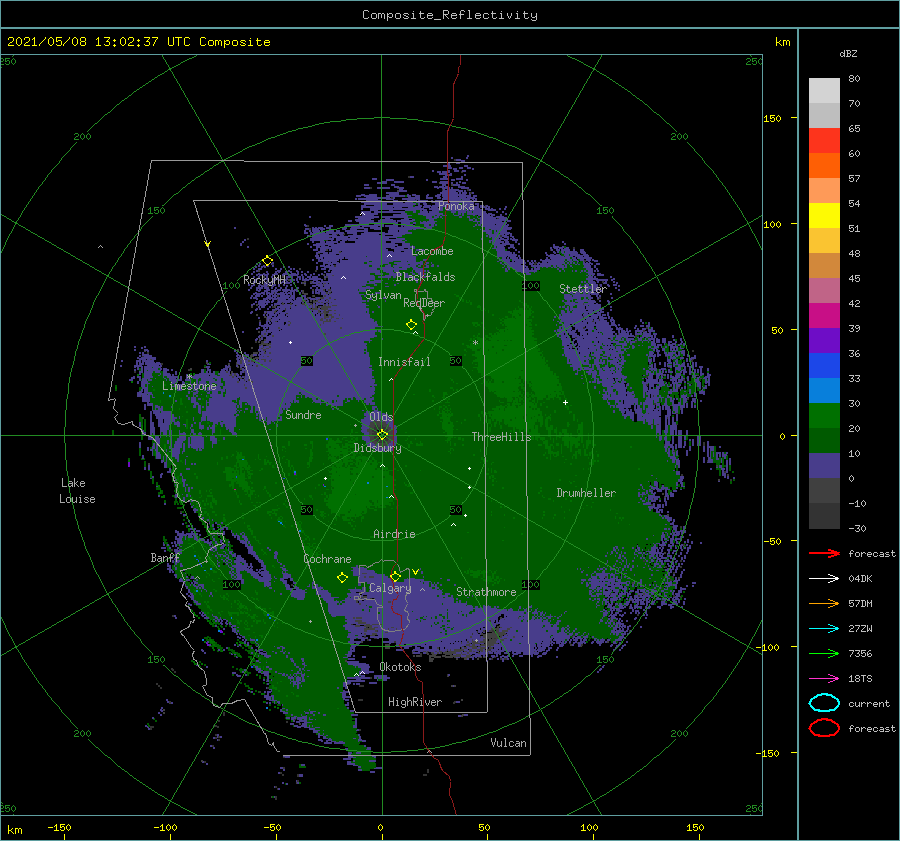Click the red 'forecast' ellipse legend icon

[x=824, y=728]
